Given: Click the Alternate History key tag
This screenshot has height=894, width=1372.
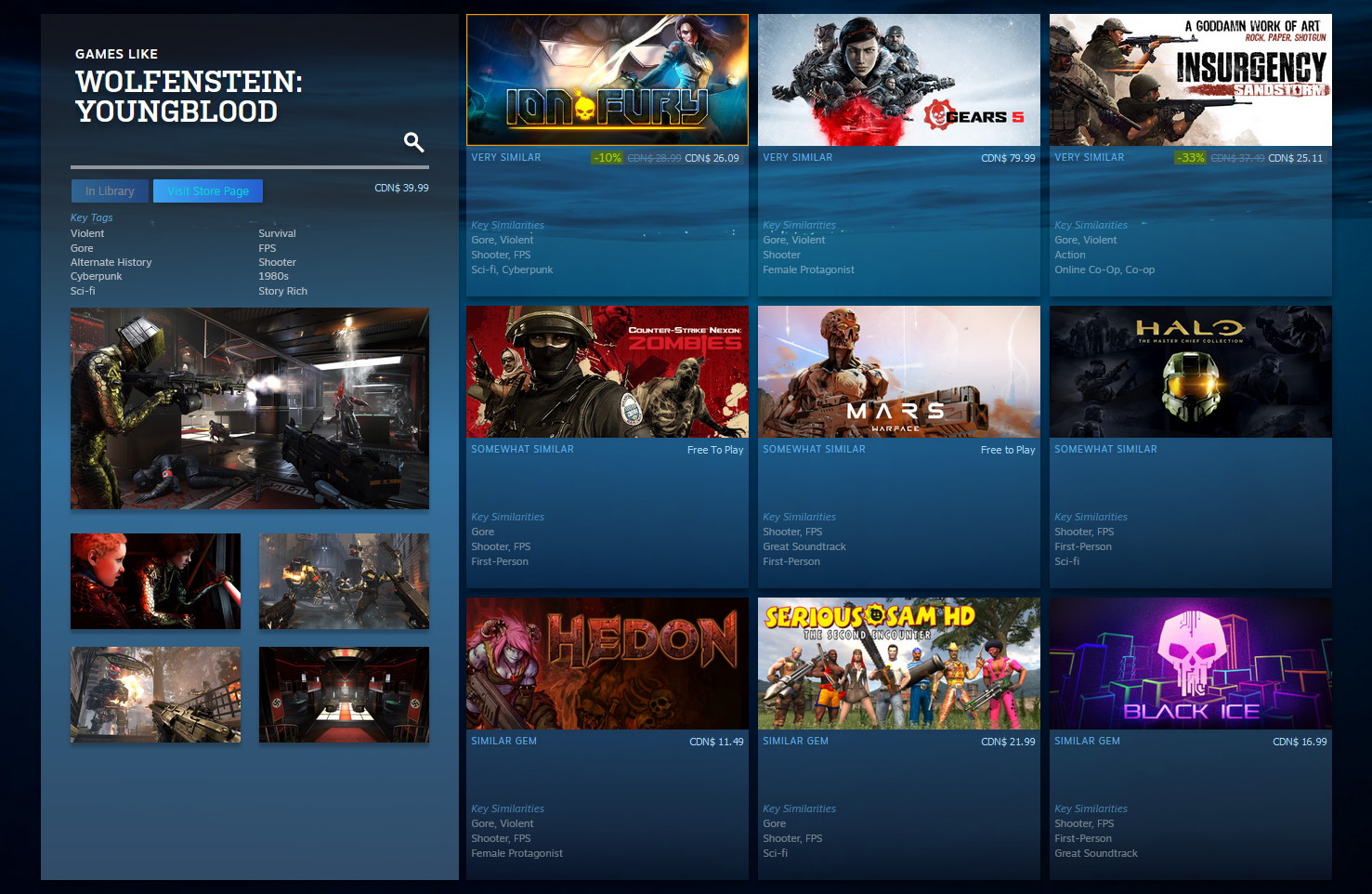Looking at the screenshot, I should click(x=111, y=262).
